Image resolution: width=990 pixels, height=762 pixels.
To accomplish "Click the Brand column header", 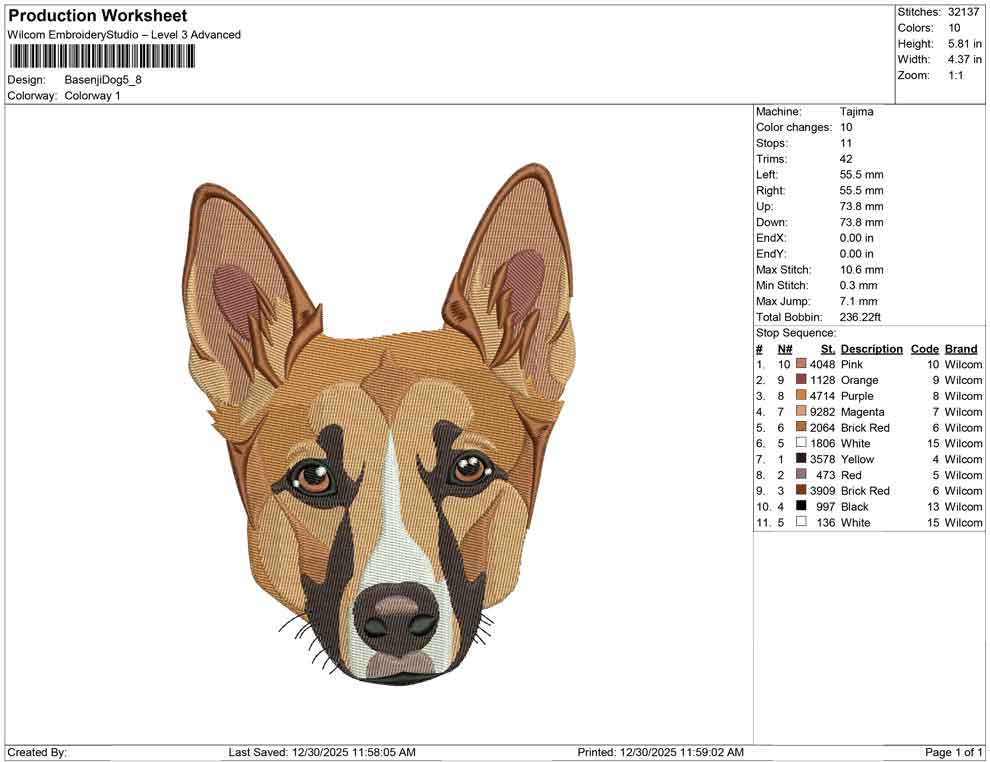I will pos(960,348).
